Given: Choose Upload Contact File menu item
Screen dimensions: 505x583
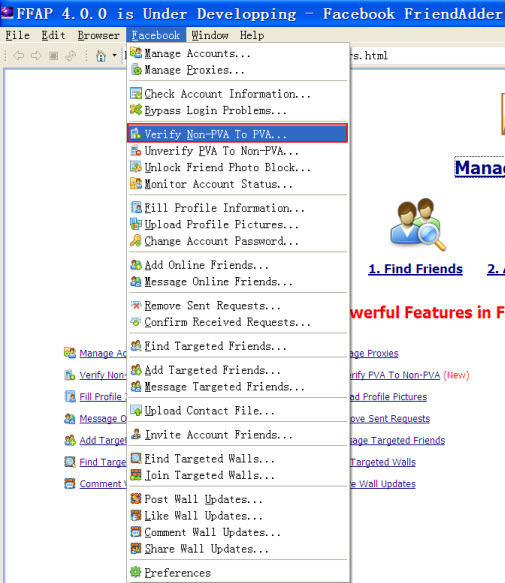Looking at the screenshot, I should click(x=238, y=410).
